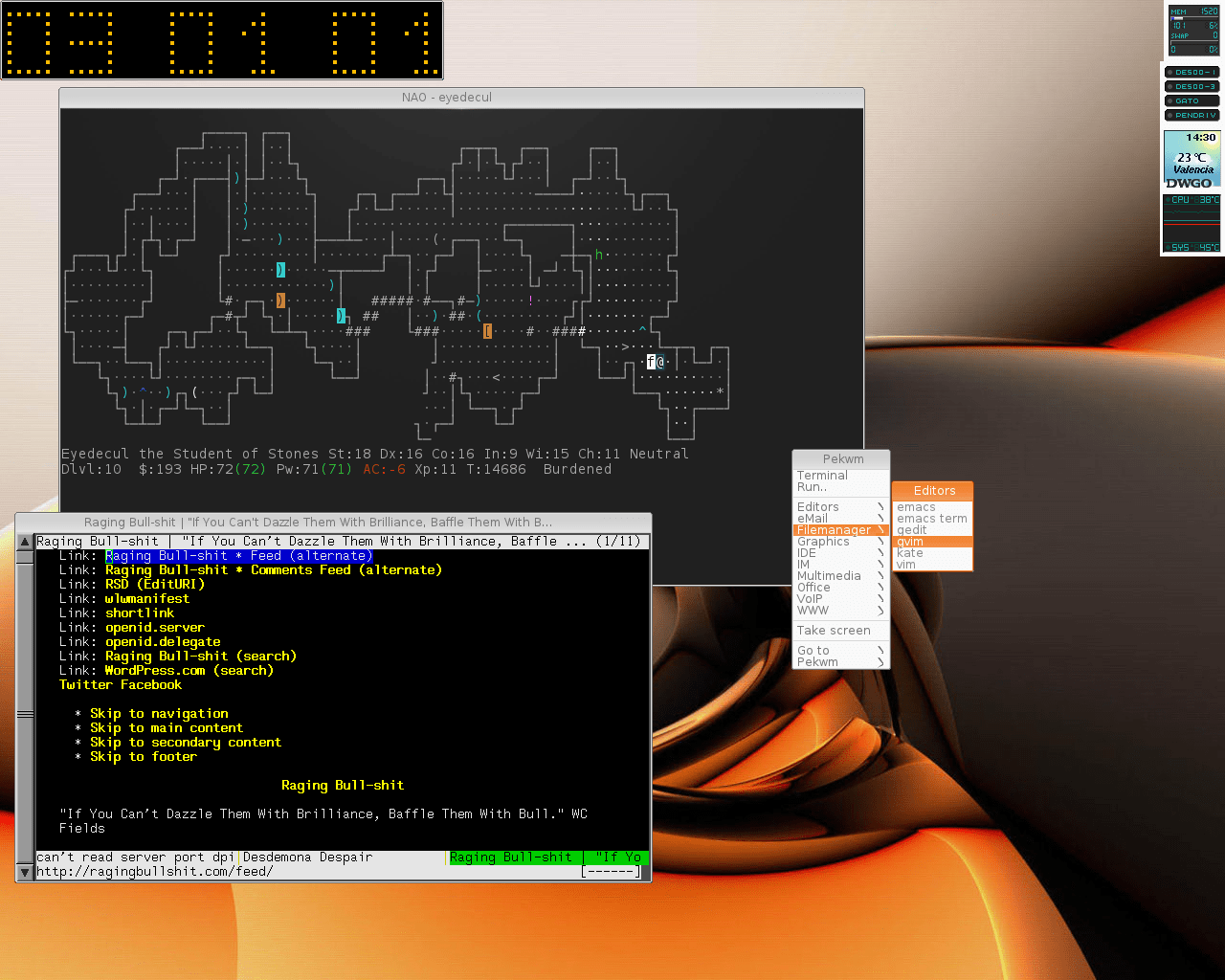
Task: Click the < upstairs symbol on the map
Action: point(496,377)
